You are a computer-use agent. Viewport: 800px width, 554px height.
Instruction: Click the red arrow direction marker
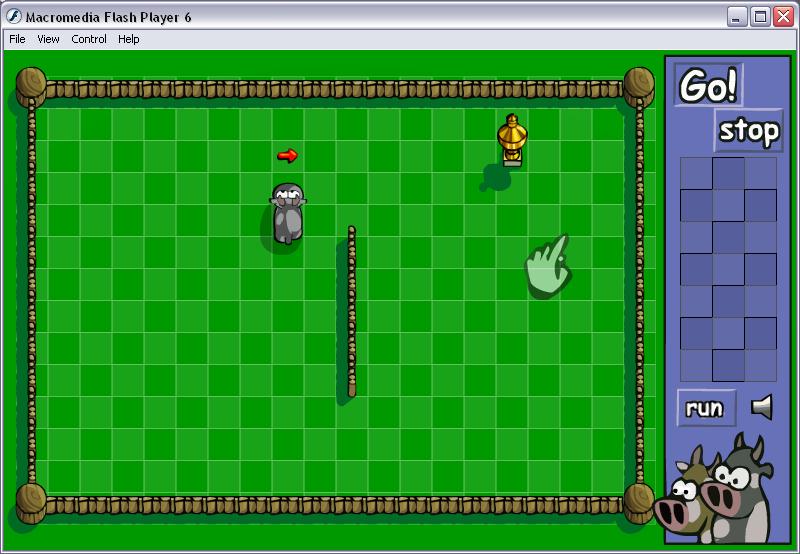point(287,155)
